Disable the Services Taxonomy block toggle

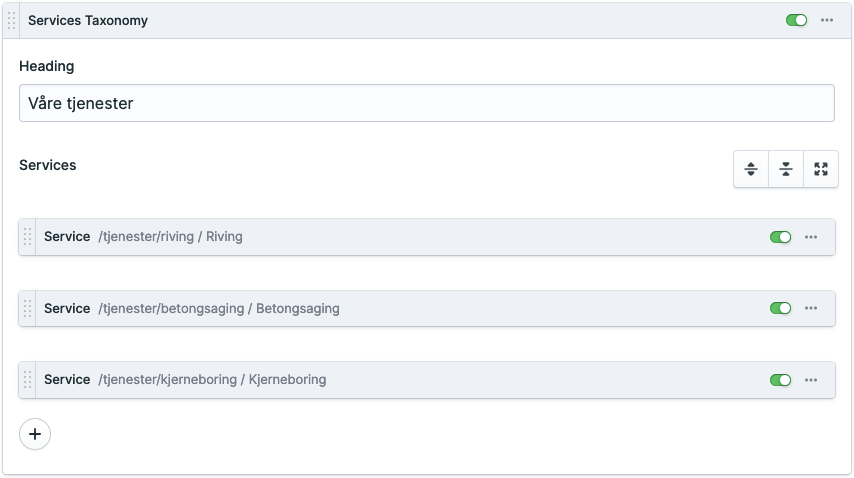point(796,20)
